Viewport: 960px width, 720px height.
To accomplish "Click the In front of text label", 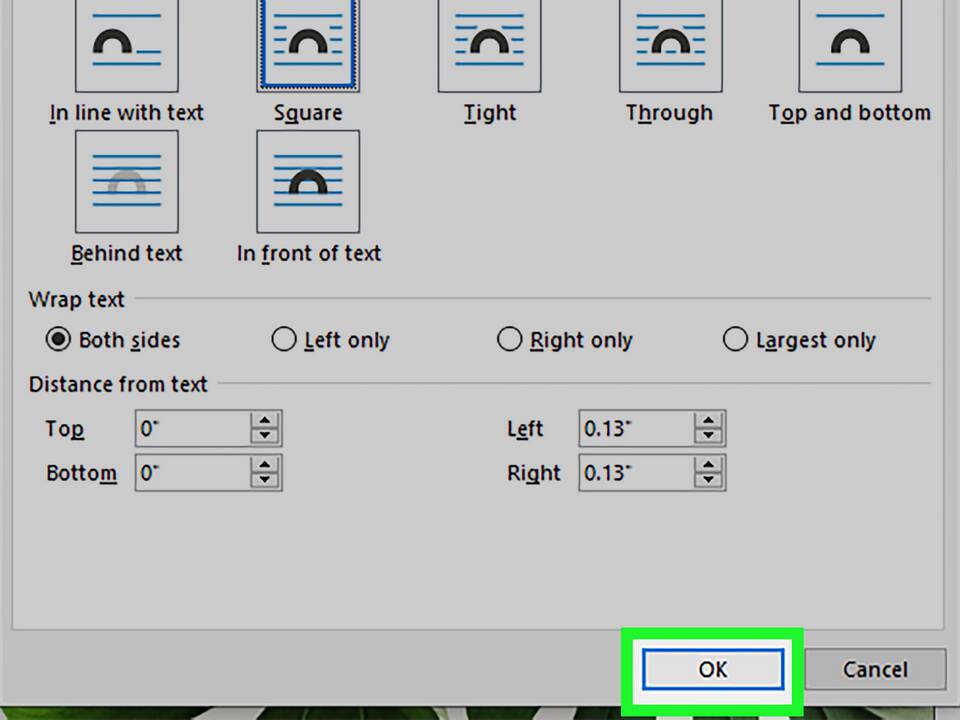I will click(309, 253).
